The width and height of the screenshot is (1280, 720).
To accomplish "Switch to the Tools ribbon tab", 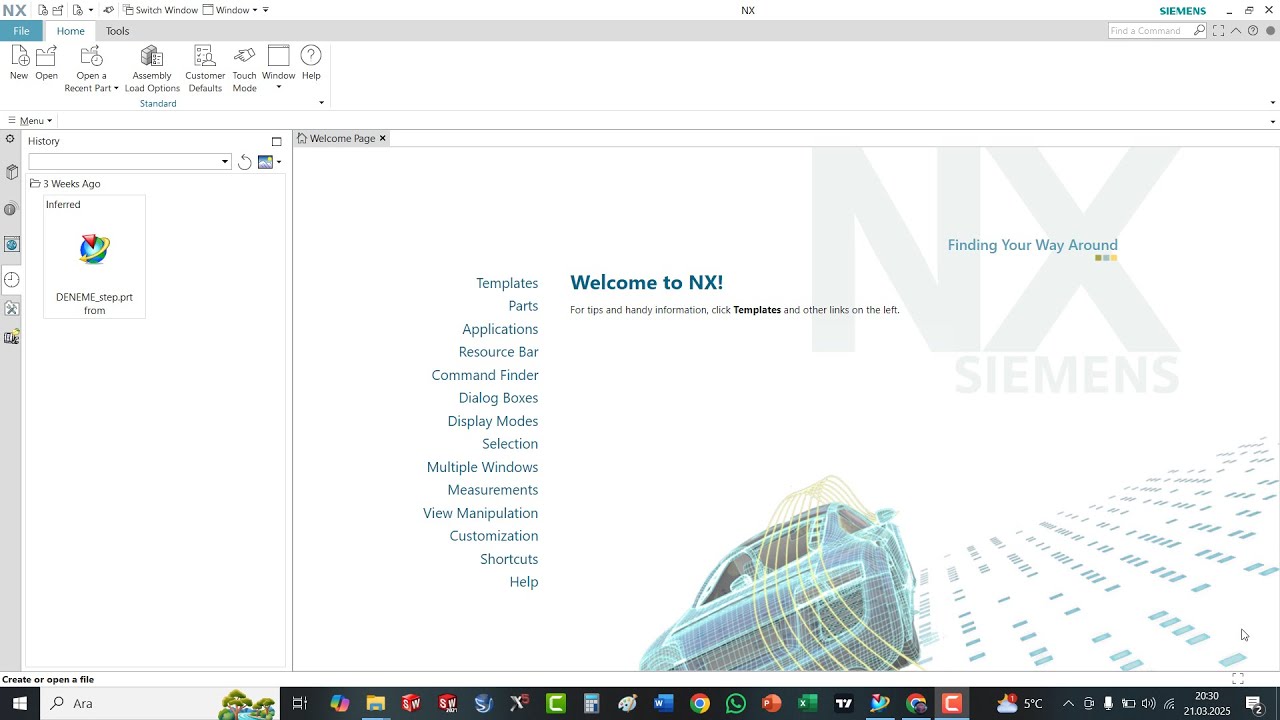I will (117, 31).
